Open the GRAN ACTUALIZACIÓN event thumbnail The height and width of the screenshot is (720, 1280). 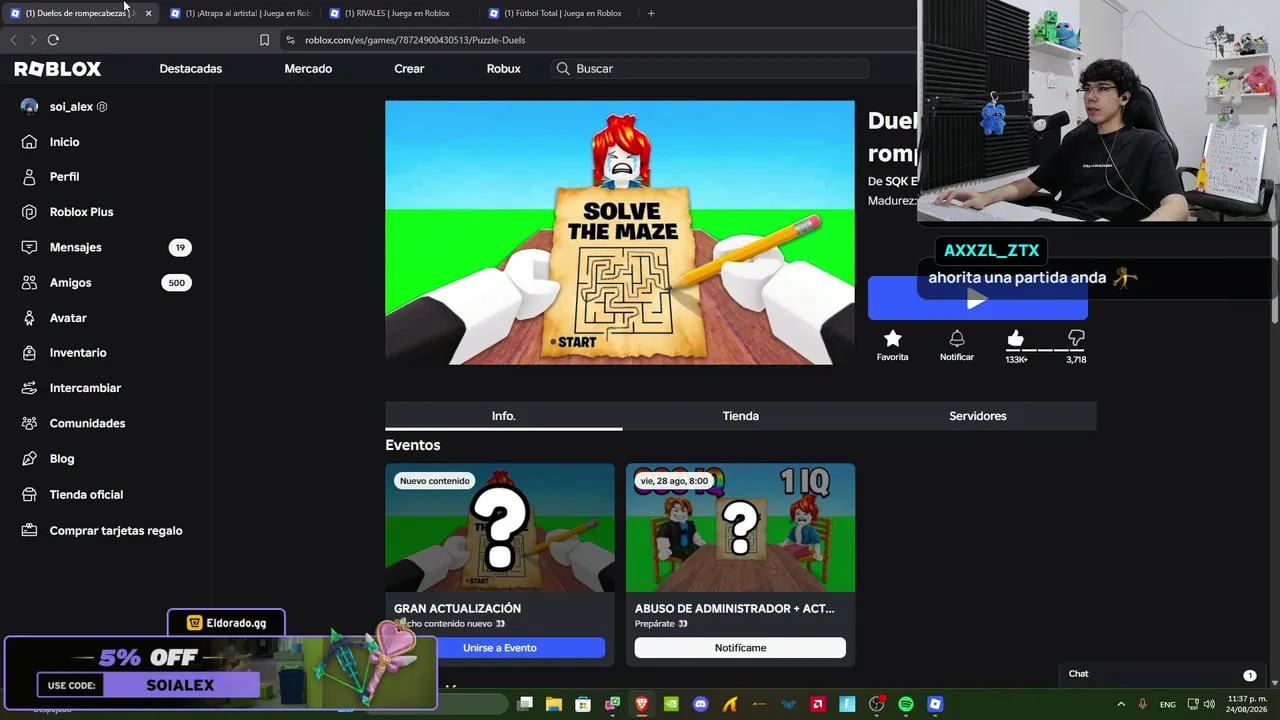[x=500, y=528]
